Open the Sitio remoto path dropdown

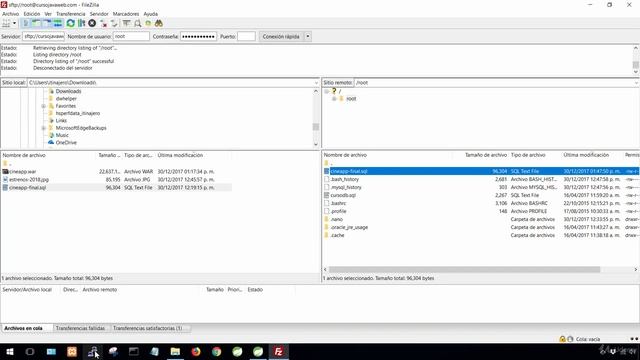coord(636,83)
